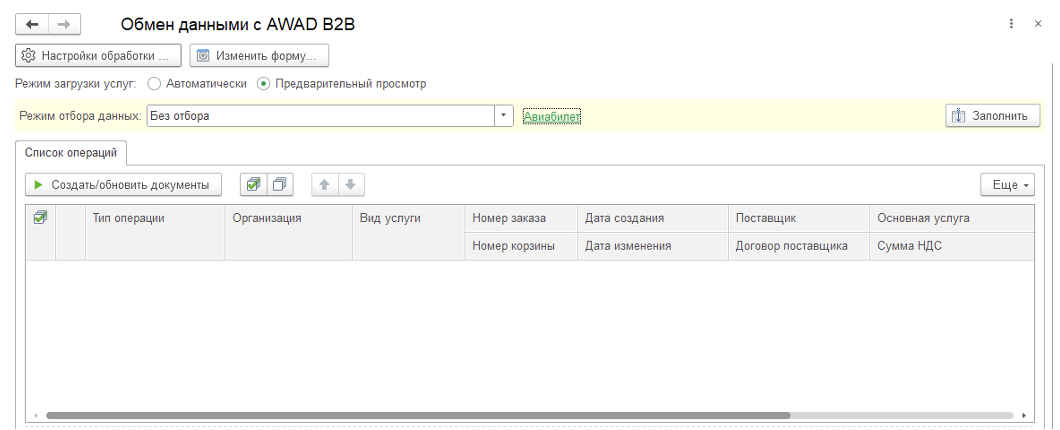Open the Еще dropdown menu

[1006, 184]
